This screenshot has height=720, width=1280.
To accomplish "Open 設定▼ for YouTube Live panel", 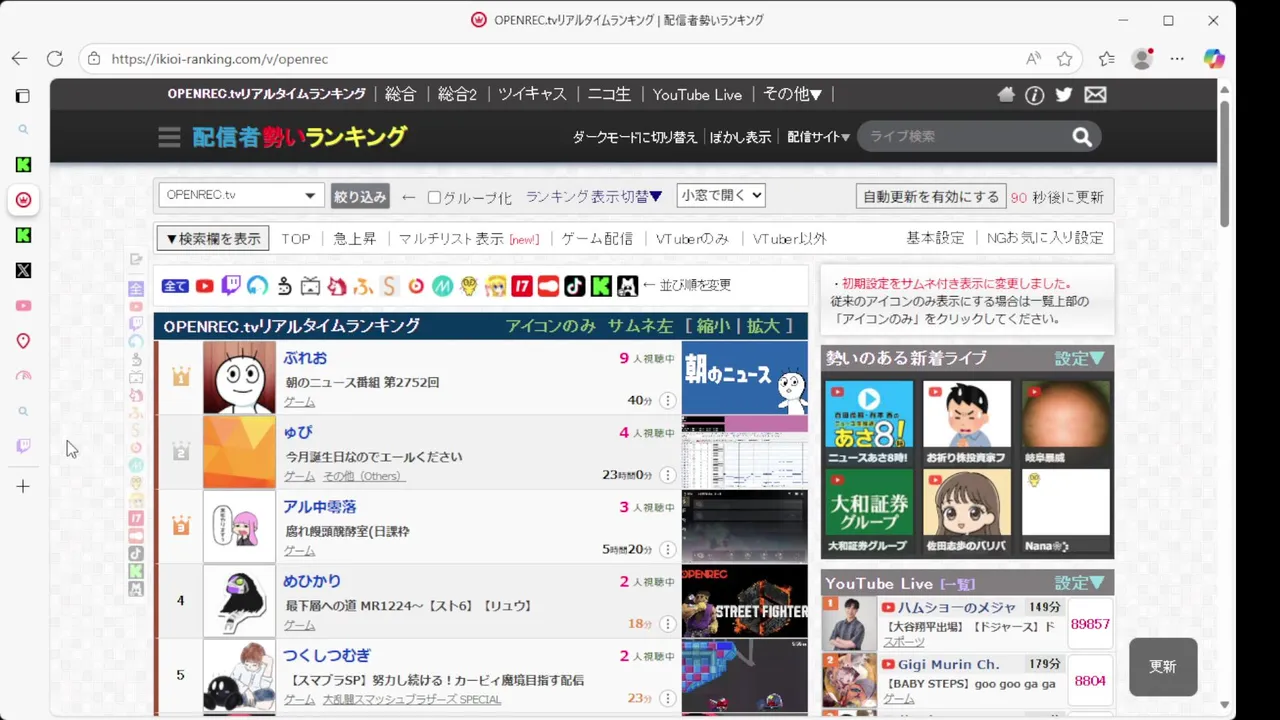I will (x=1080, y=583).
